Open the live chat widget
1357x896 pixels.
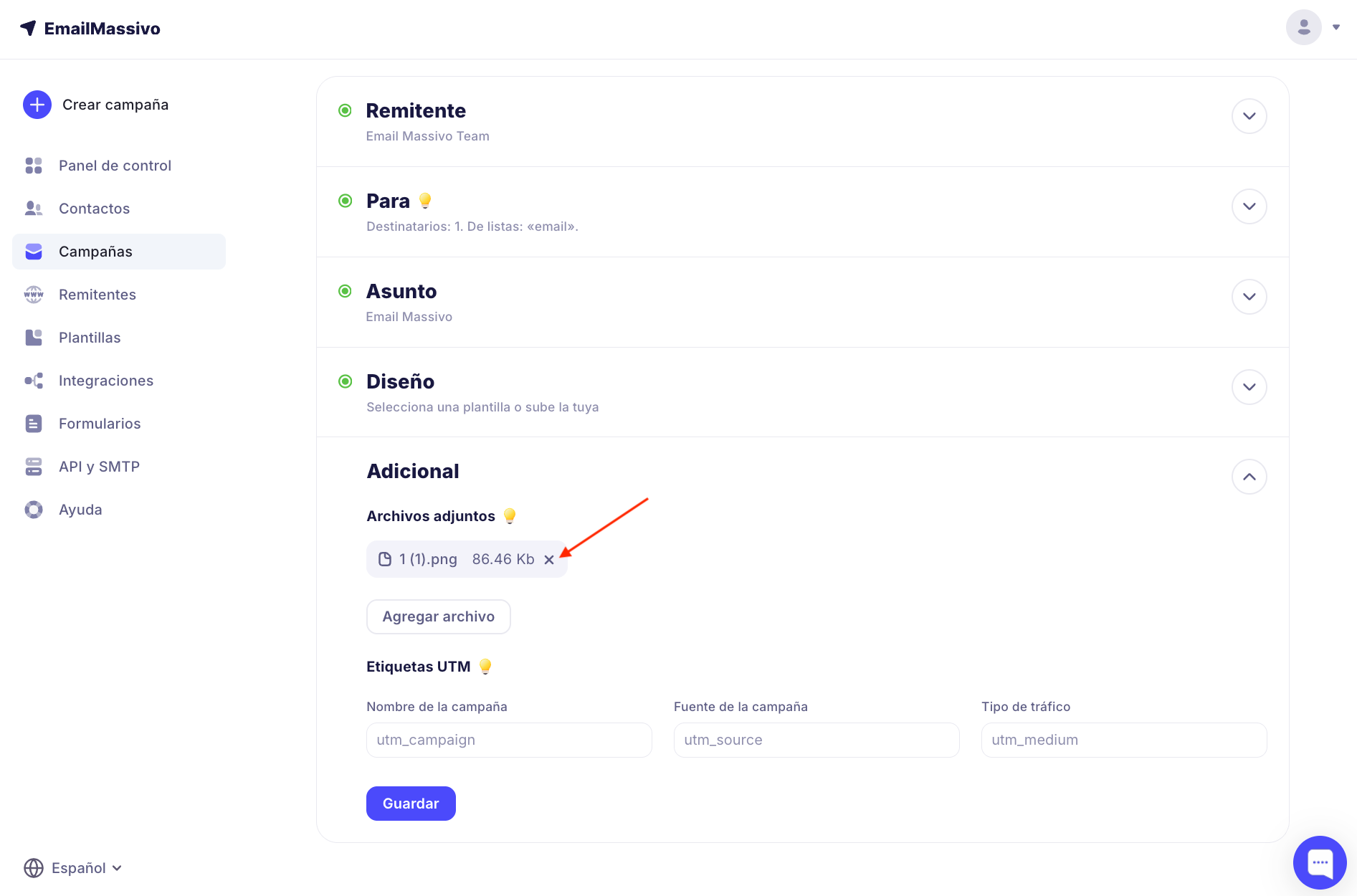coord(1319,862)
